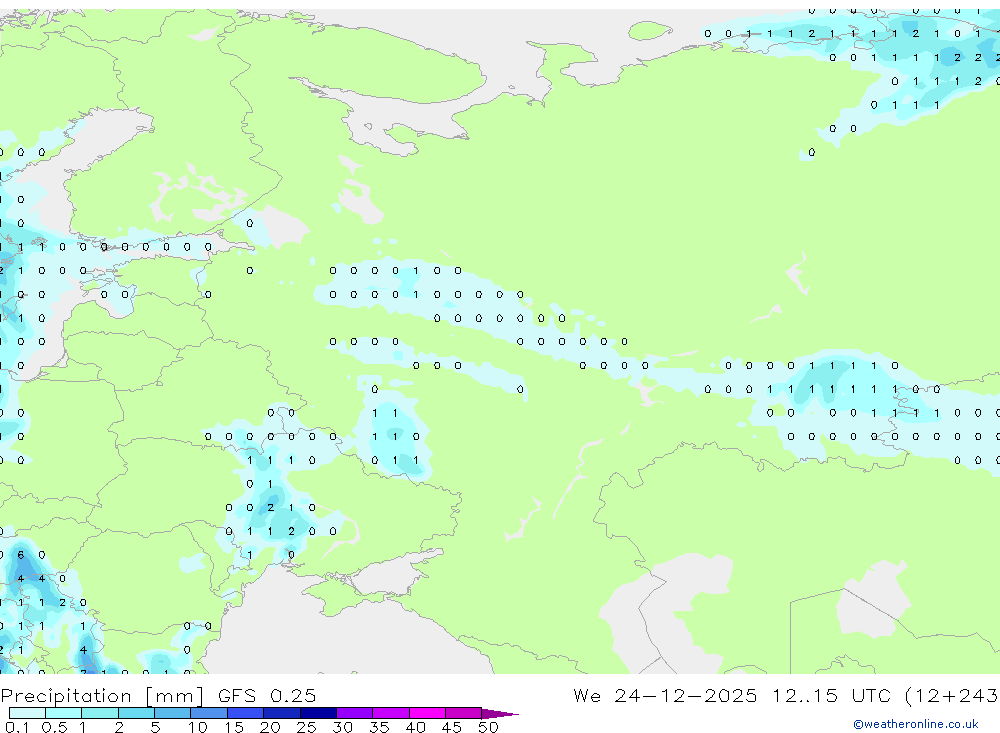Image resolution: width=1000 pixels, height=733 pixels.
Task: Click the '40' legend scale label
Action: (415, 727)
